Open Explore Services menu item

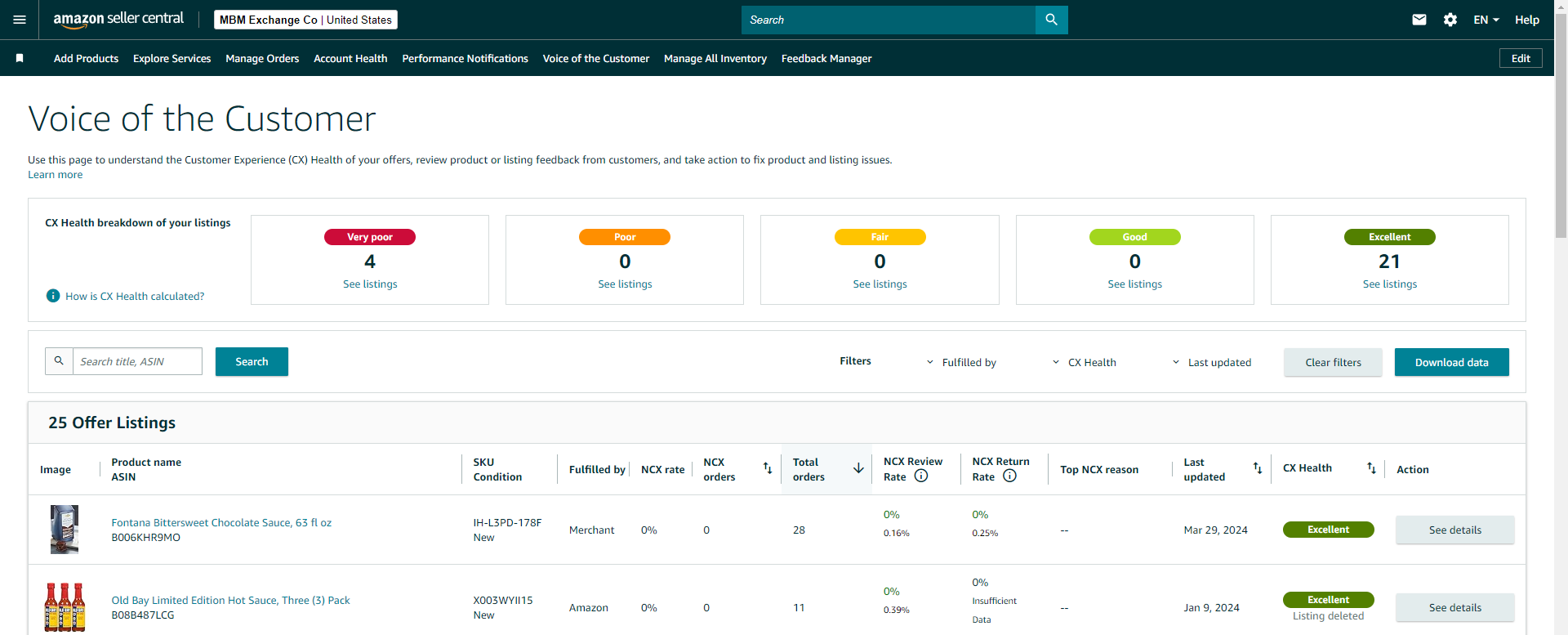click(171, 58)
